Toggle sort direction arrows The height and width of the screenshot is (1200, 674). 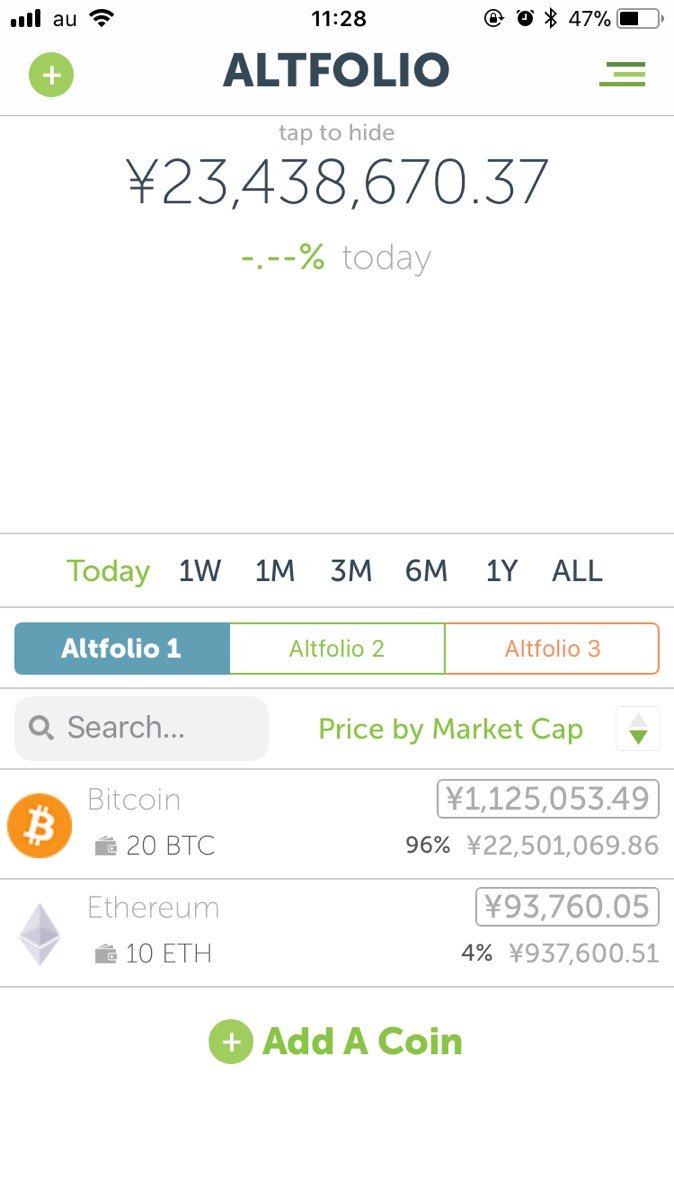coord(638,728)
